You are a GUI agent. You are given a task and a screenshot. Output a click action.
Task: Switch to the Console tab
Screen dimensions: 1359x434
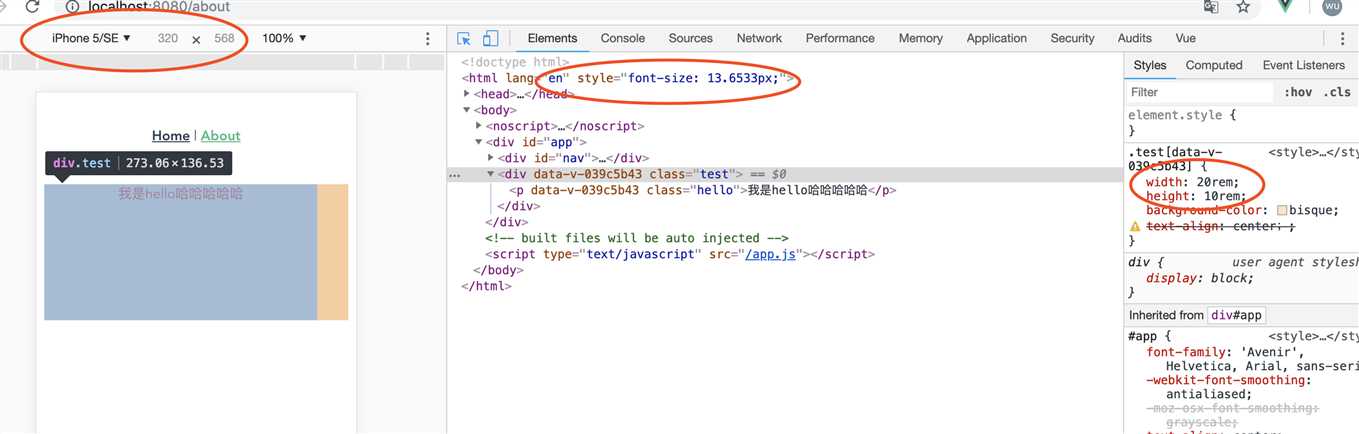(623, 38)
